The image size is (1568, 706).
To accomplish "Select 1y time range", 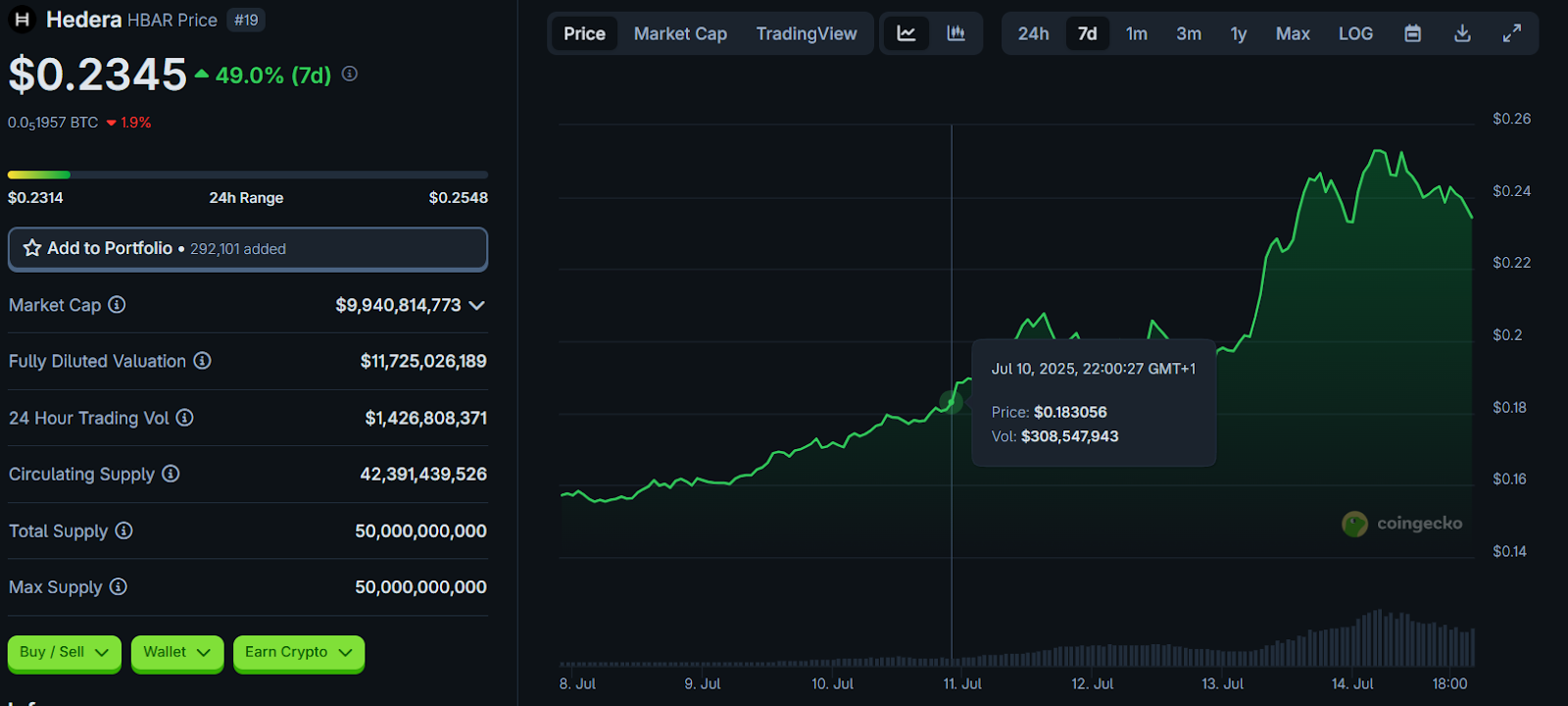I will coord(1239,33).
